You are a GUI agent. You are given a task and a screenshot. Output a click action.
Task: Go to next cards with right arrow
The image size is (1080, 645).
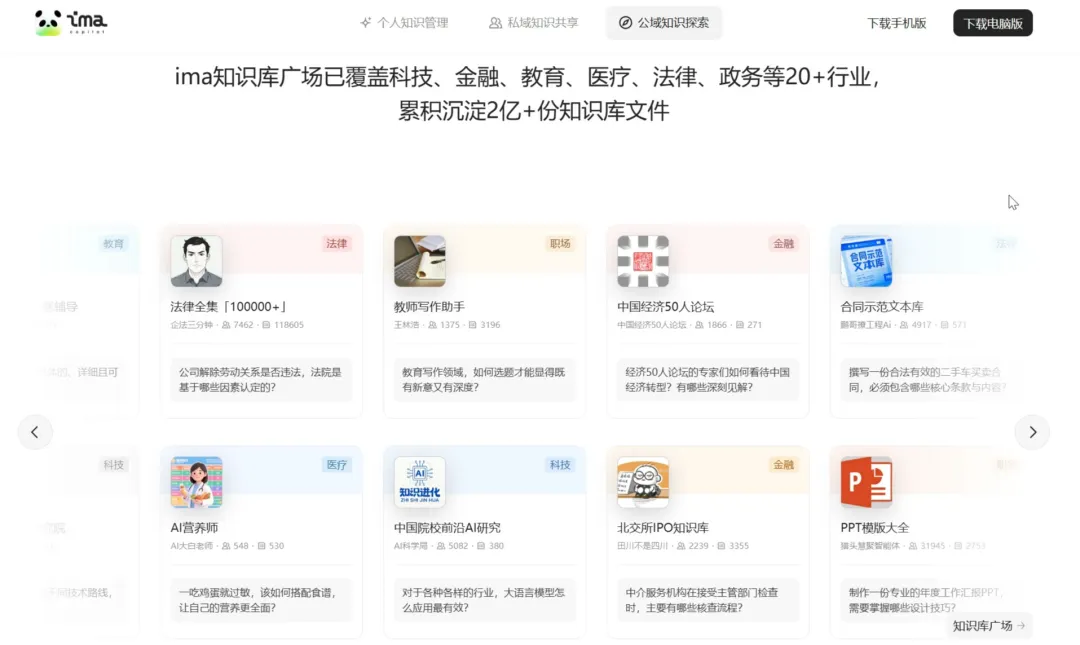pos(1032,432)
